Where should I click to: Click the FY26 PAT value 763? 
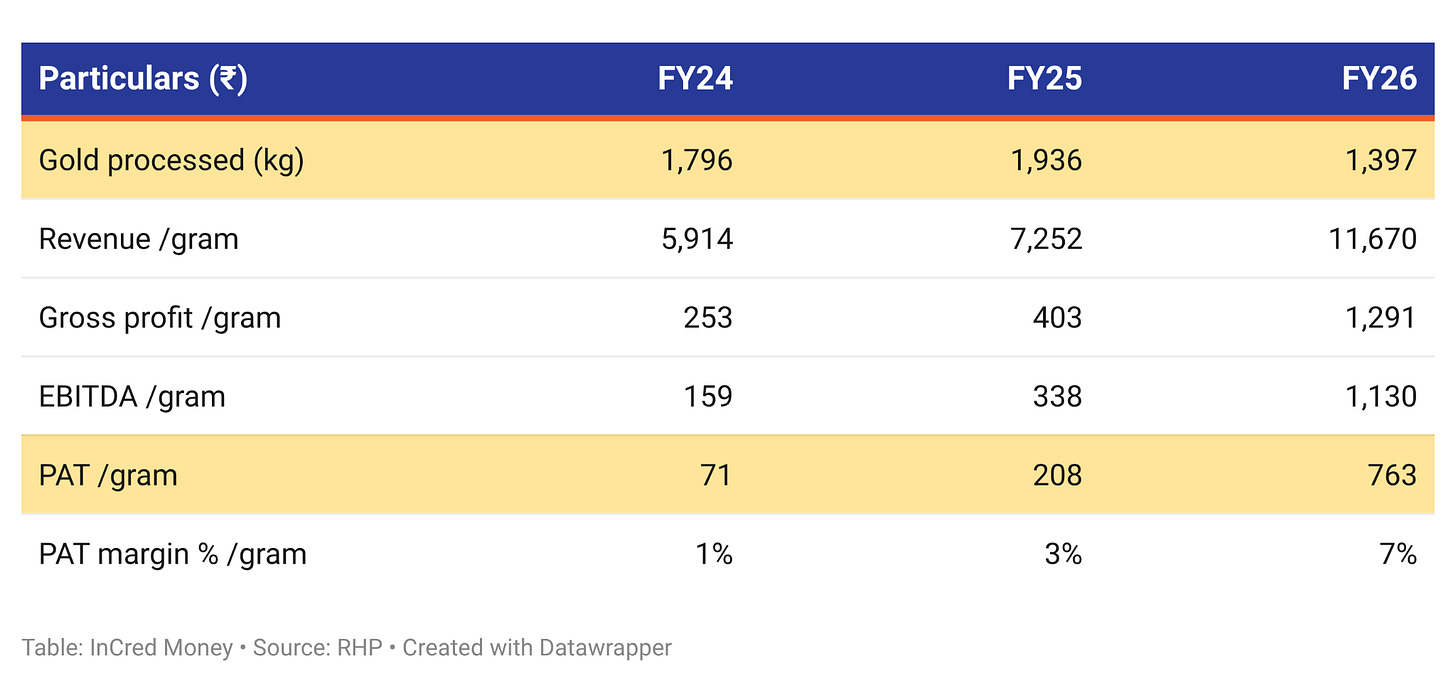[1391, 475]
